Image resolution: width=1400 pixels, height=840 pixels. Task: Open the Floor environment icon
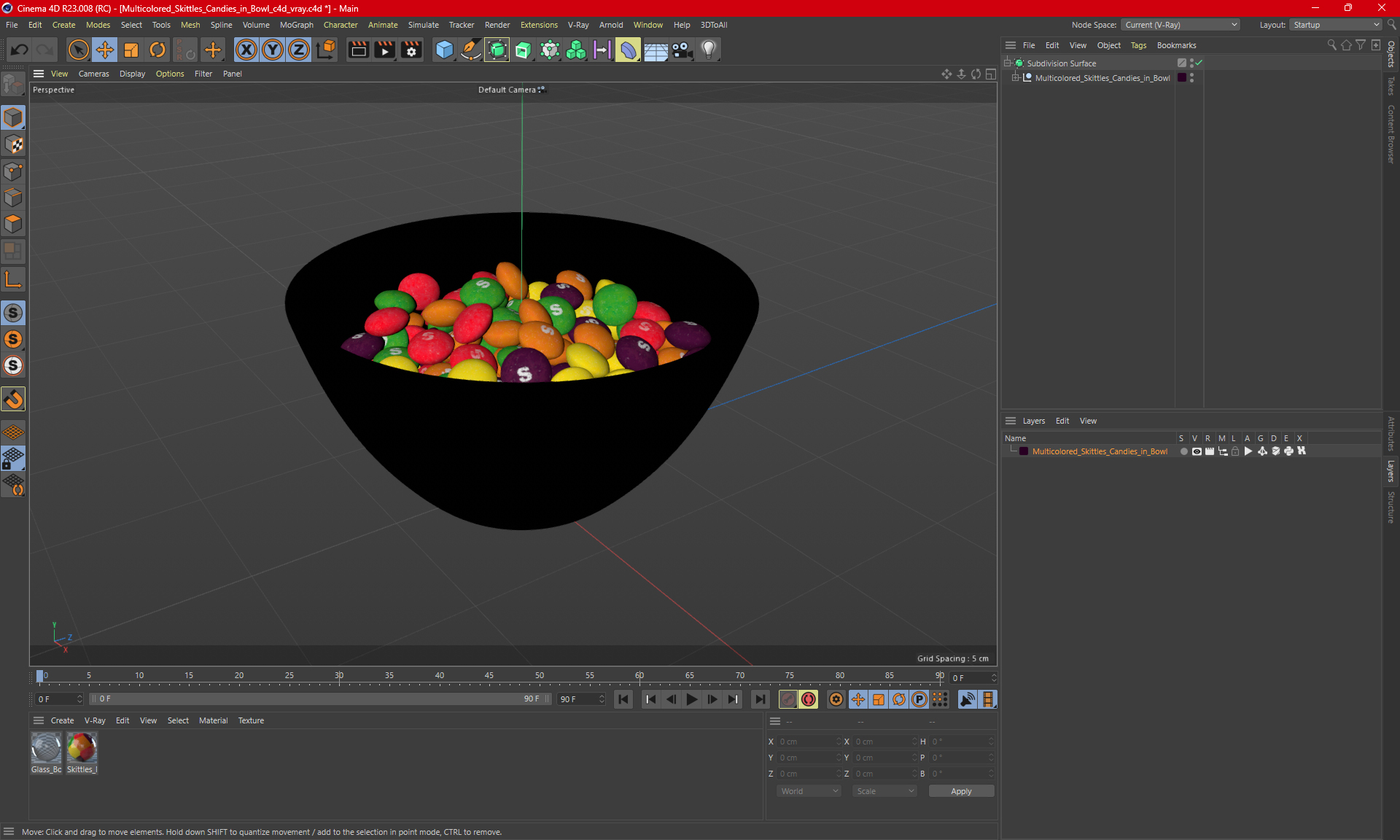(656, 50)
